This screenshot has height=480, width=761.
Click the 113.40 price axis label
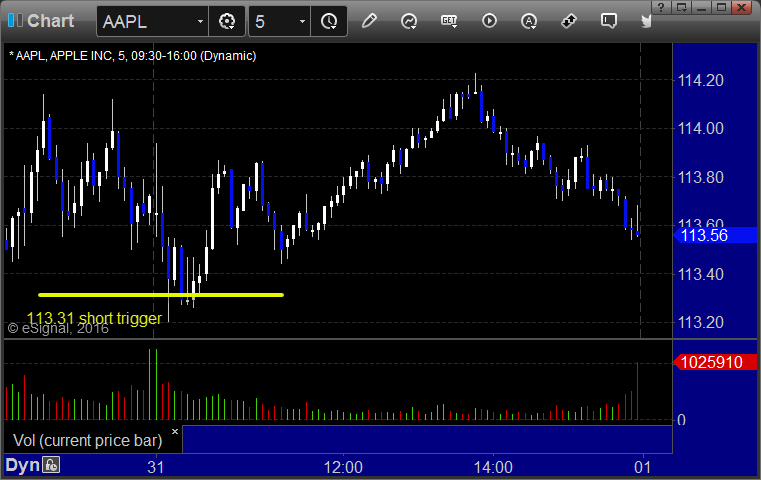click(x=700, y=274)
